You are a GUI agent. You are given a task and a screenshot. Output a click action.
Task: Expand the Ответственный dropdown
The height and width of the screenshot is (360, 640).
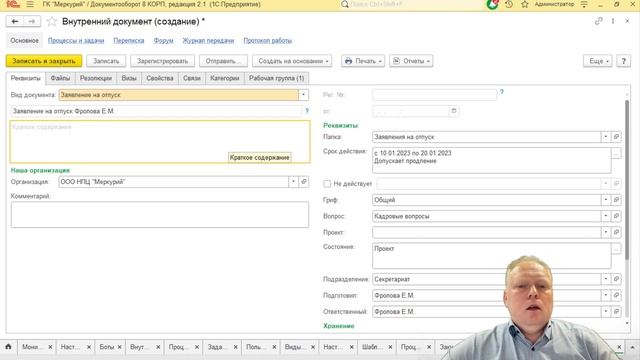point(606,311)
